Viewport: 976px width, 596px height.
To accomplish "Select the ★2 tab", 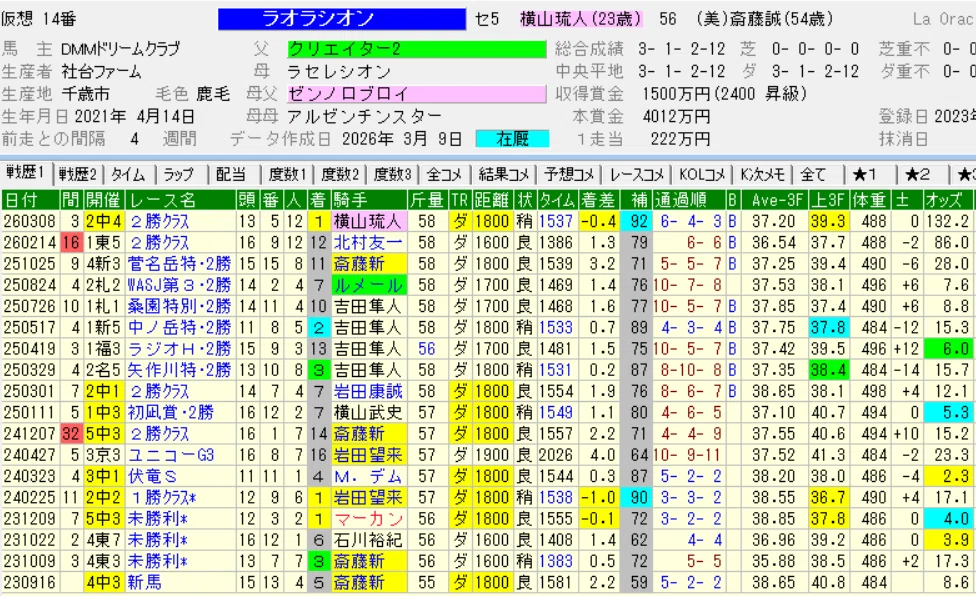I will point(922,175).
